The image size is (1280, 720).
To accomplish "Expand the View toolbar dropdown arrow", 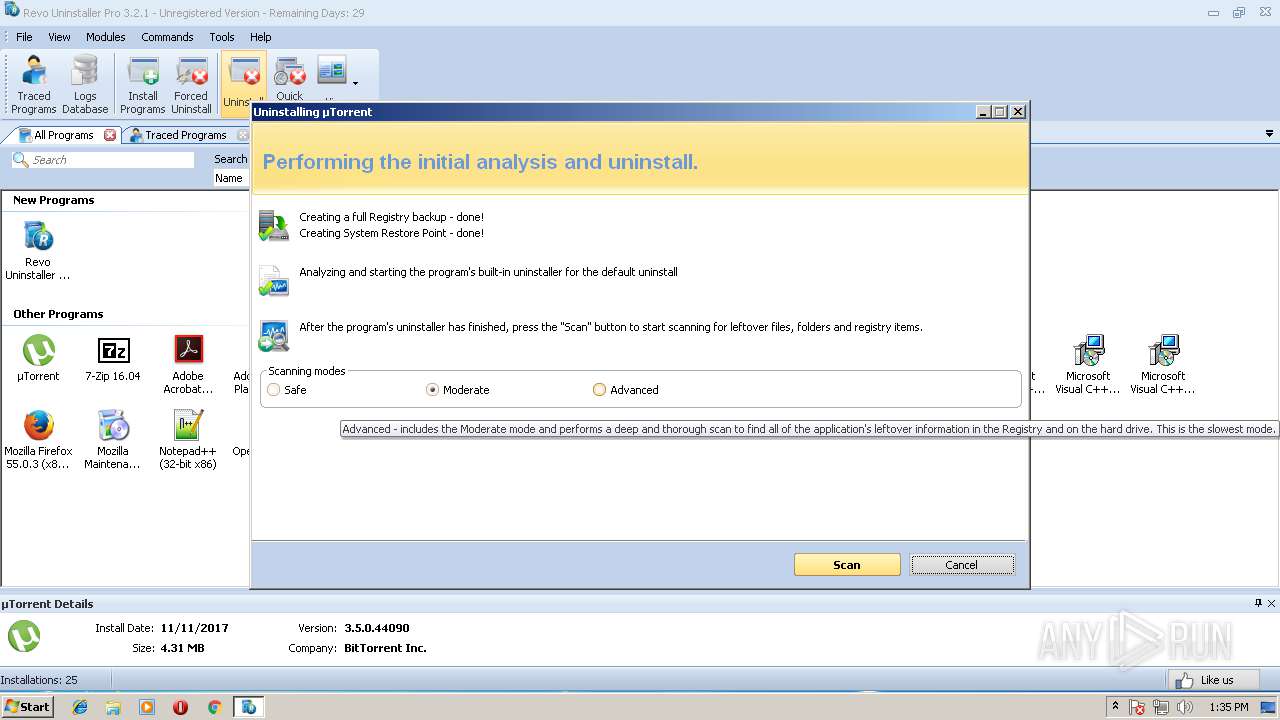I will [354, 84].
